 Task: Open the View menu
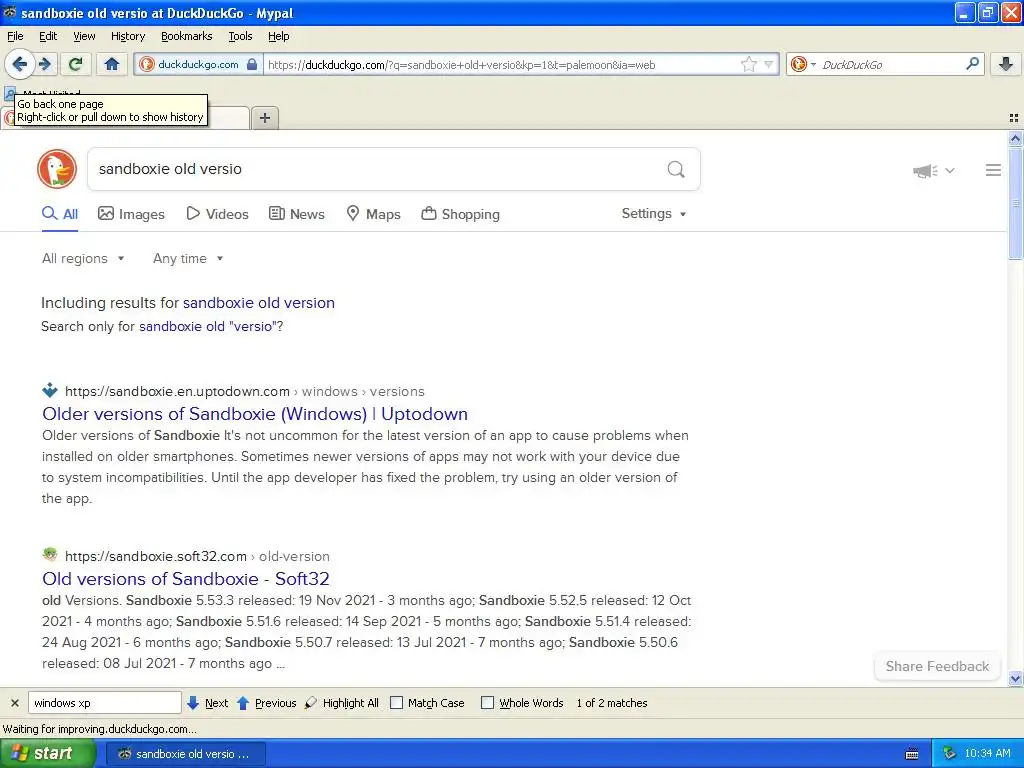click(x=84, y=36)
